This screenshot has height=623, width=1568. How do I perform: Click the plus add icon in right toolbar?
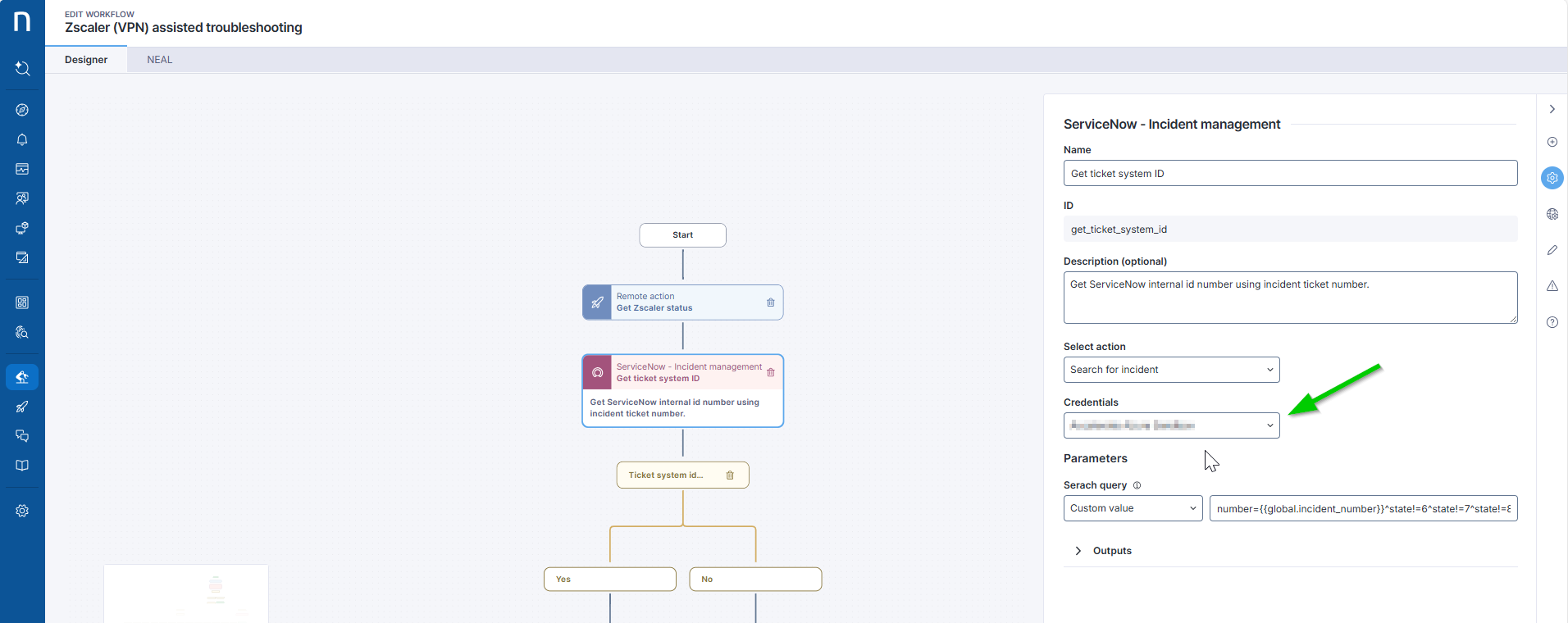1552,142
